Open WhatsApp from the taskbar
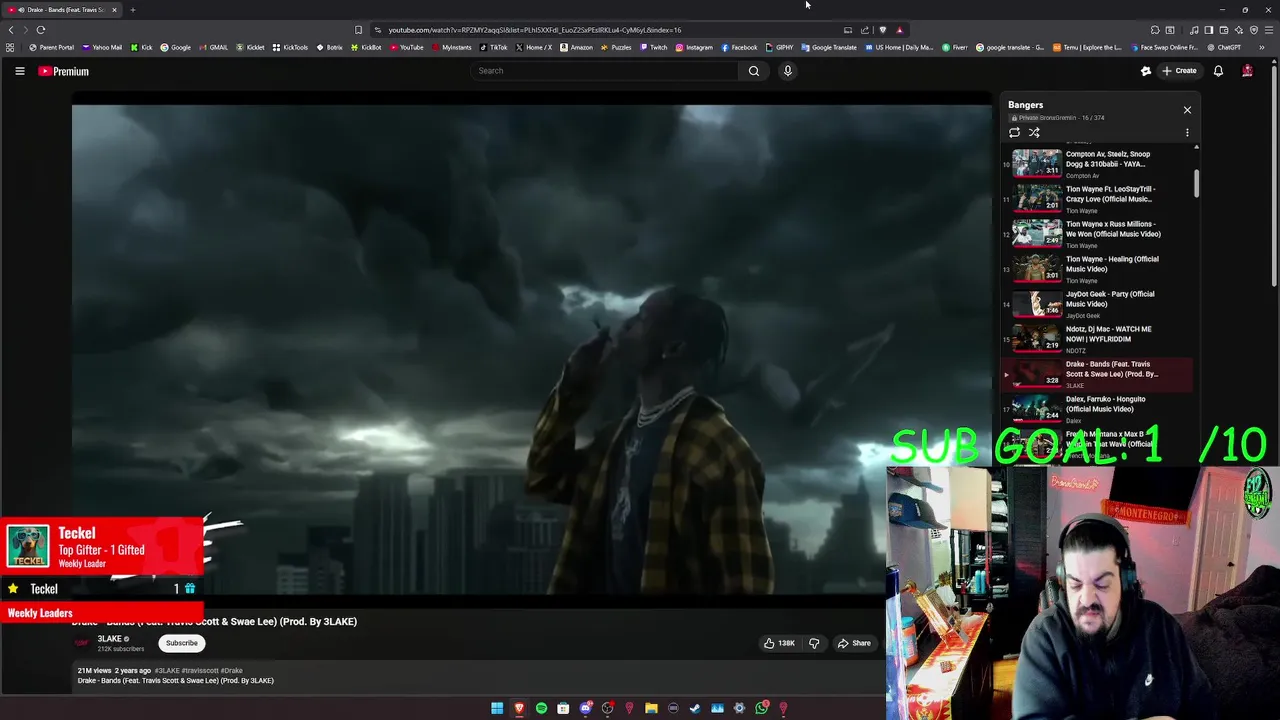 click(x=761, y=708)
